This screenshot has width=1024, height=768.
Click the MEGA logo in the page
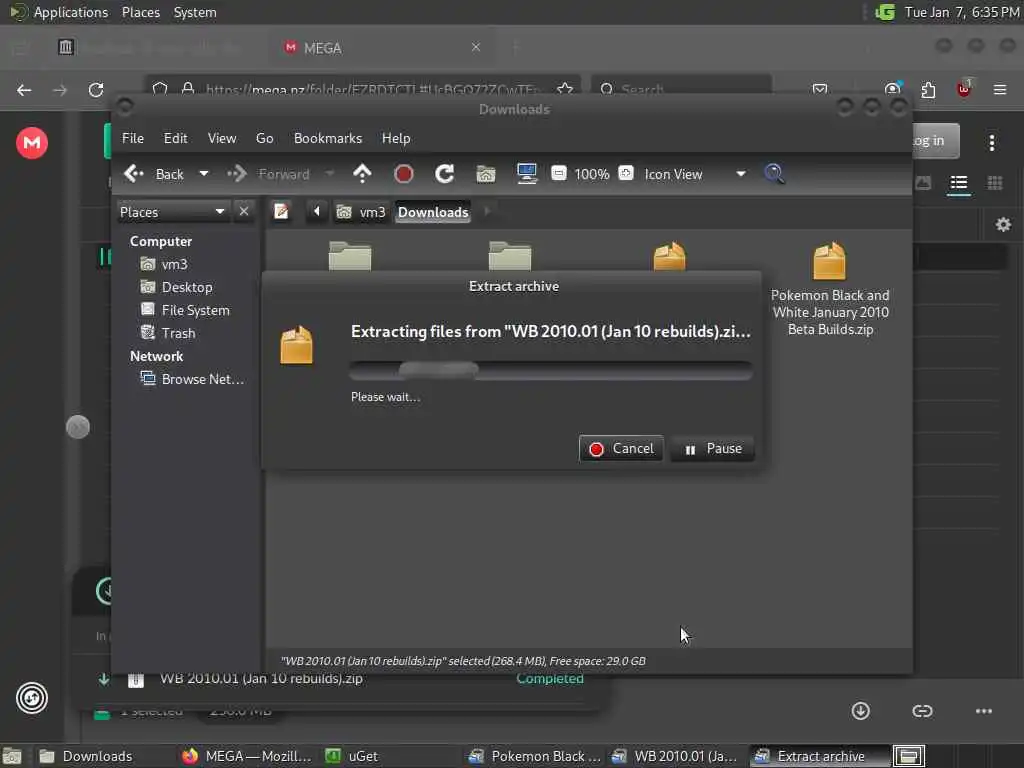(32, 143)
